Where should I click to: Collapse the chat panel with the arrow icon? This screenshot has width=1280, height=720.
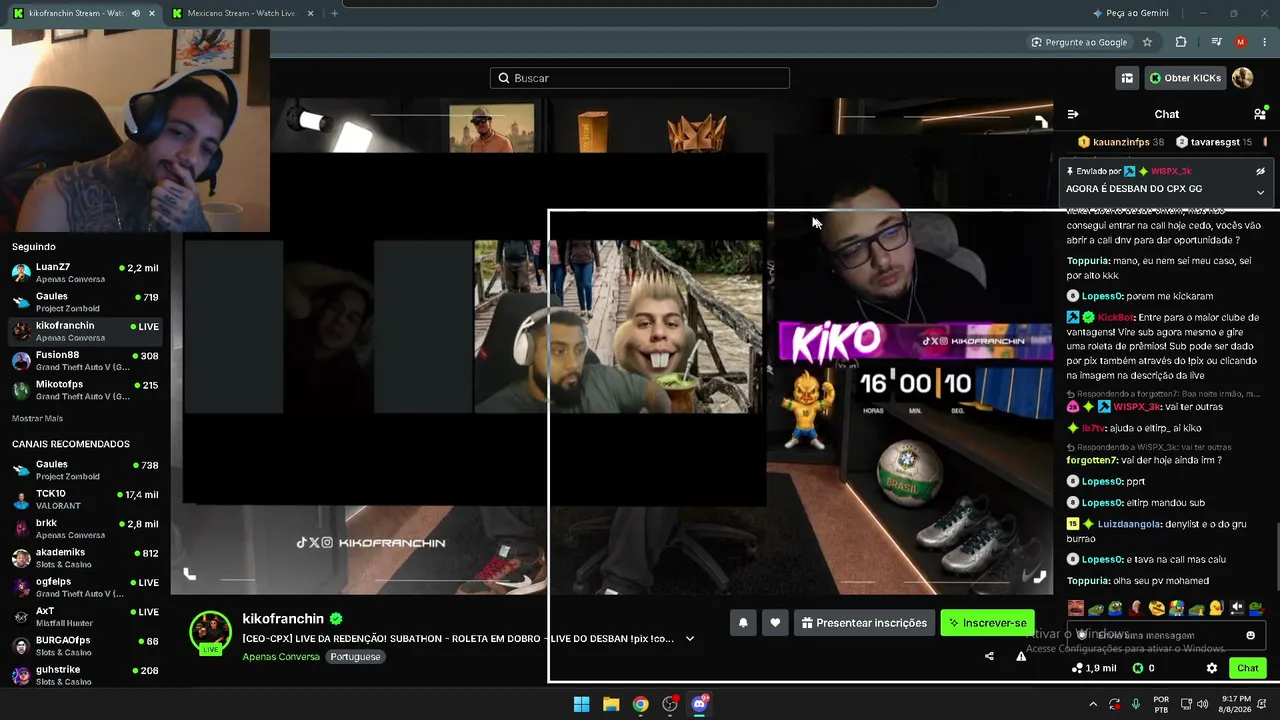[1073, 114]
